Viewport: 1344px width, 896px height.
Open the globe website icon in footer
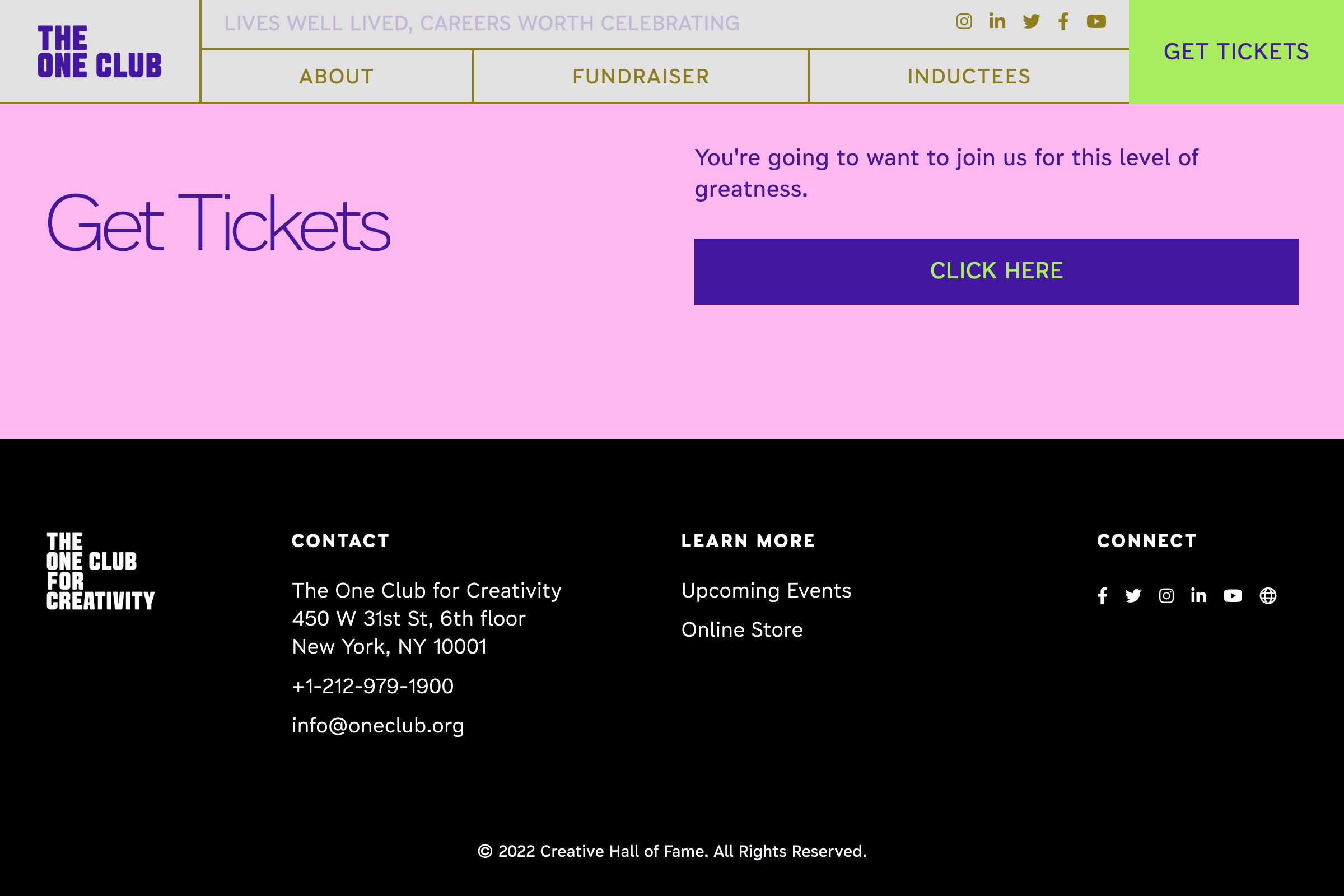tap(1268, 596)
